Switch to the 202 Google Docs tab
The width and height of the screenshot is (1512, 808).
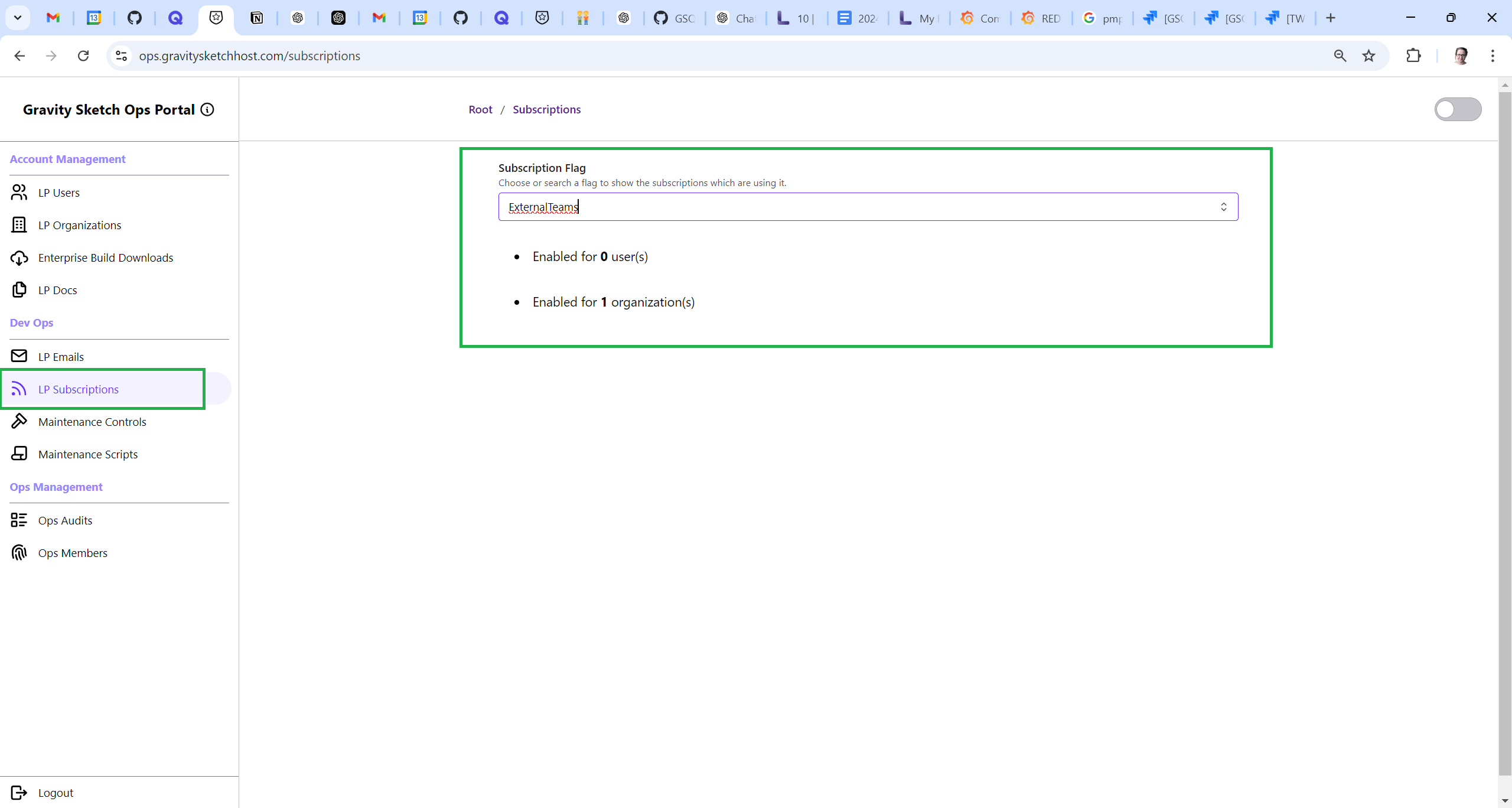click(x=858, y=18)
